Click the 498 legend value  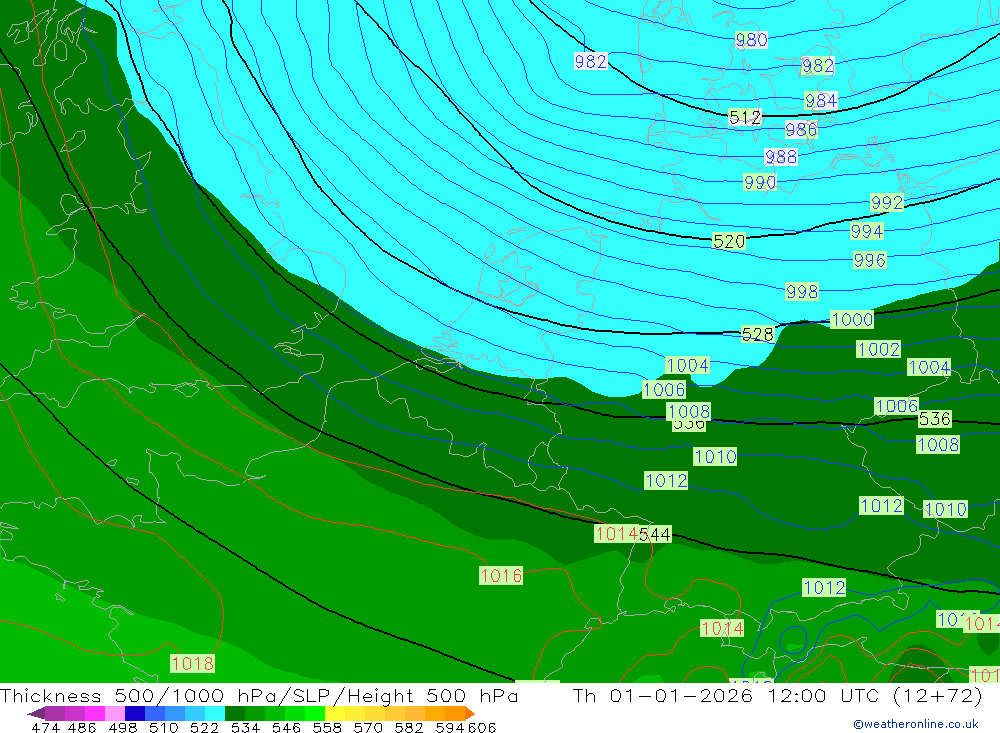pos(122,727)
